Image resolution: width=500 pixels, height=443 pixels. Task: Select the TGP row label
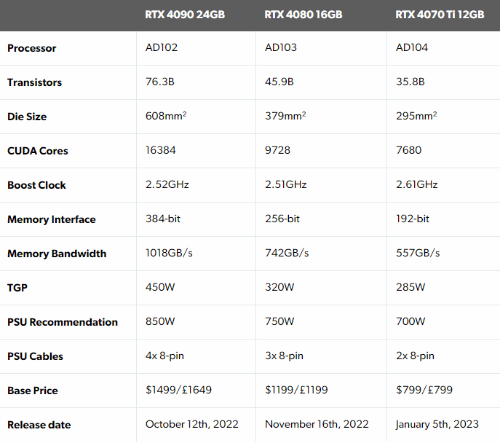coord(17,288)
